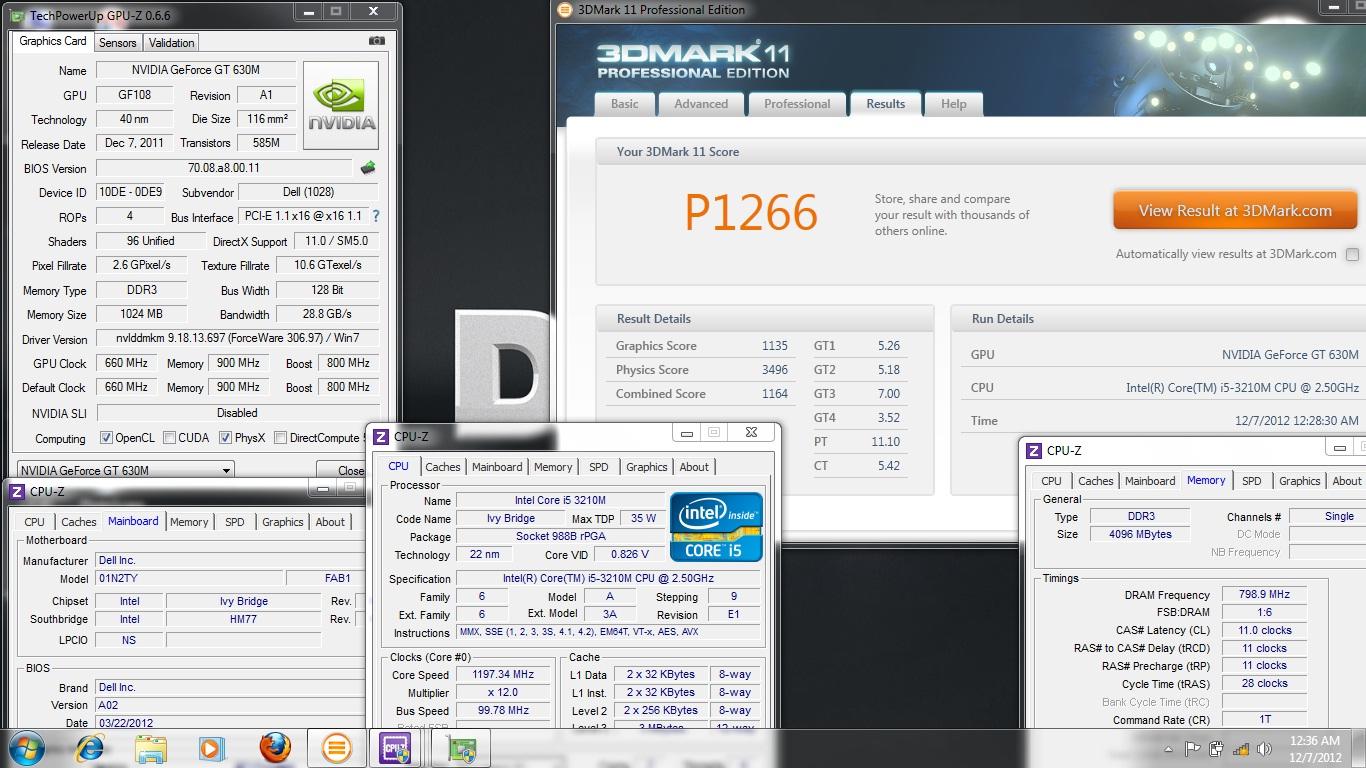The height and width of the screenshot is (768, 1366).
Task: Open SPD tab in CPU-Z processor window
Action: coord(598,467)
